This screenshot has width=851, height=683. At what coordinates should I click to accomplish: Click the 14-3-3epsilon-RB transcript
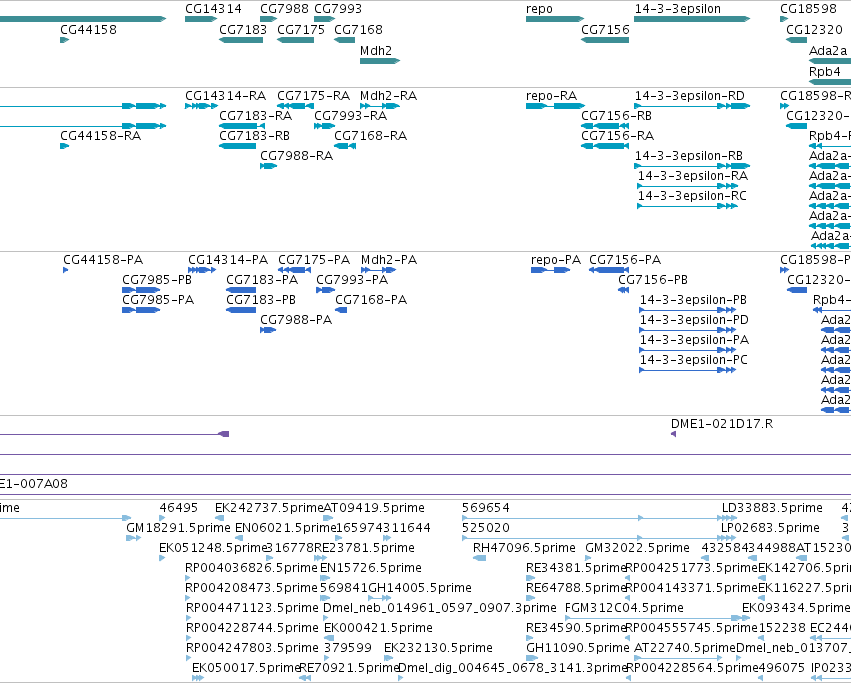click(693, 166)
